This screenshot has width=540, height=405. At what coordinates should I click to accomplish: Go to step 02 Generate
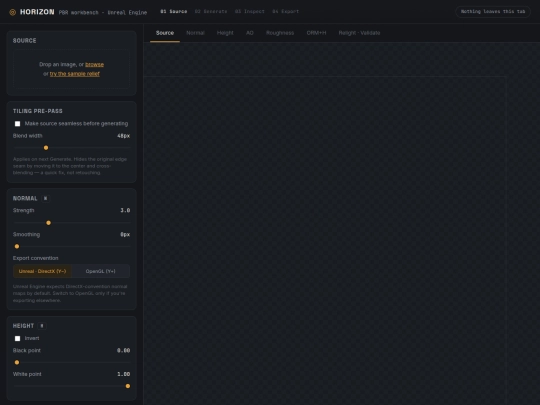(x=211, y=12)
